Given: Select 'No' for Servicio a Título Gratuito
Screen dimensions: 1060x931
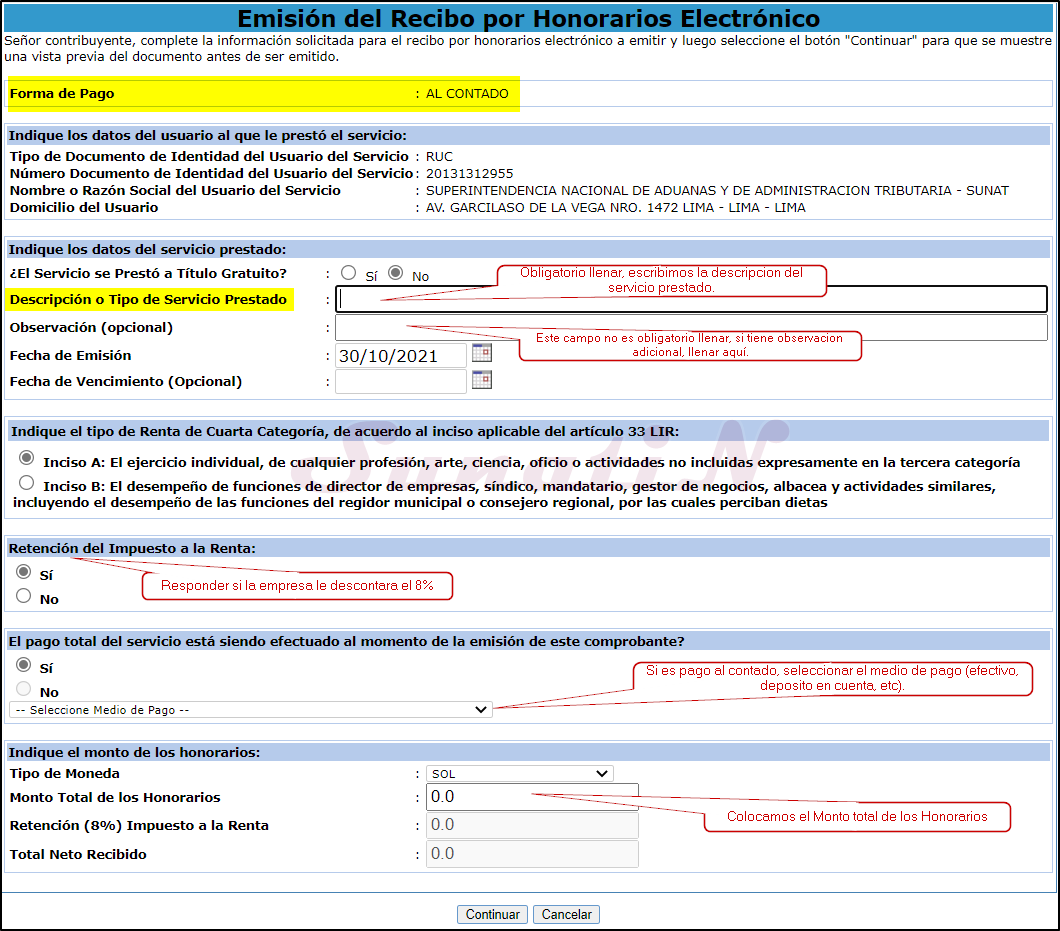Looking at the screenshot, I should (396, 273).
